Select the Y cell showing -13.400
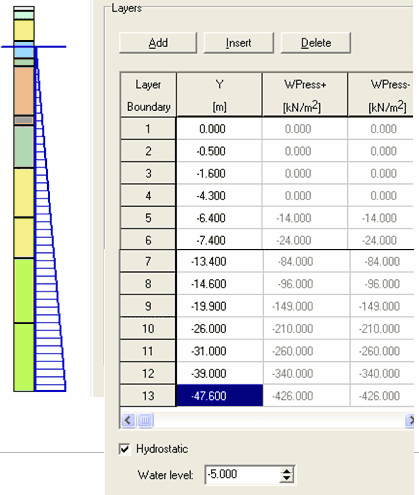419x495 pixels. 219,261
